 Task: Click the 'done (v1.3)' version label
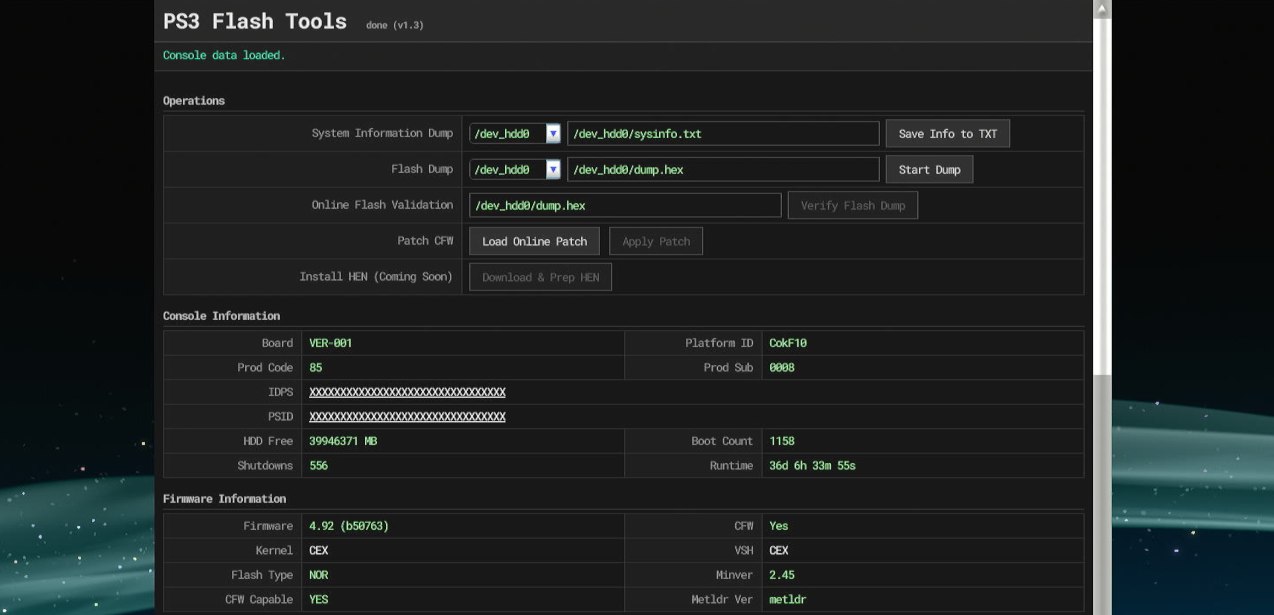[395, 25]
